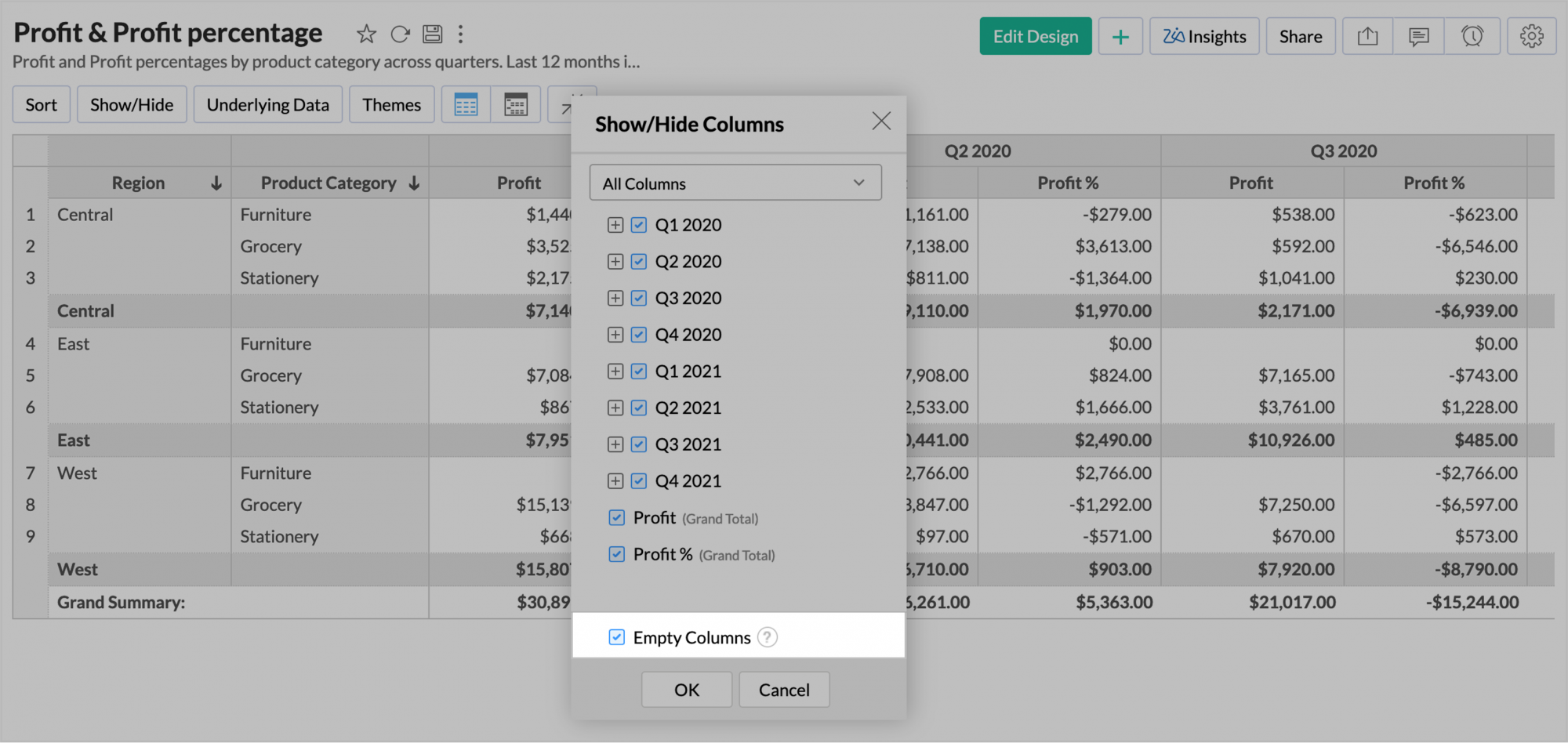1568x743 pixels.
Task: Open report settings gear
Action: click(x=1531, y=35)
